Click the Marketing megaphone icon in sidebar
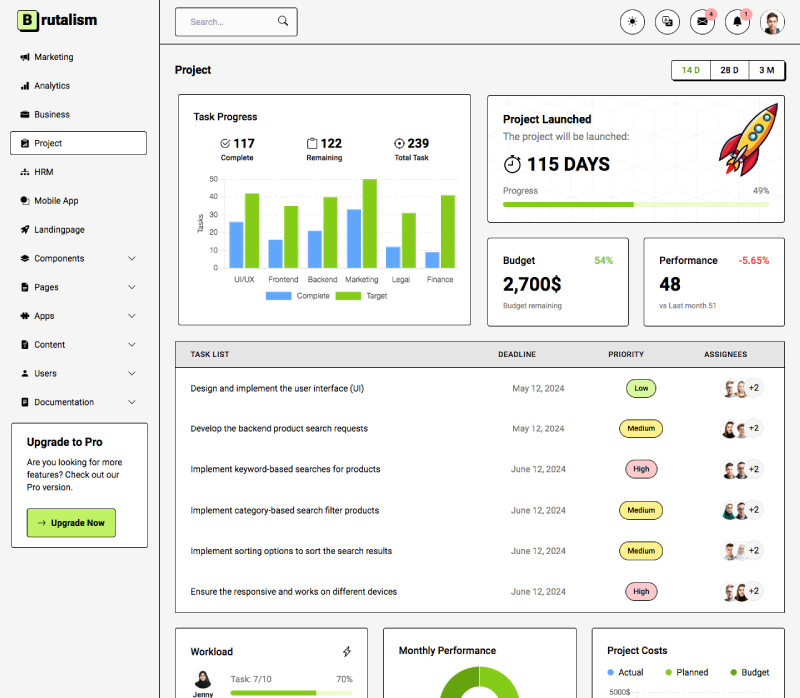800x698 pixels. pyautogui.click(x=24, y=57)
